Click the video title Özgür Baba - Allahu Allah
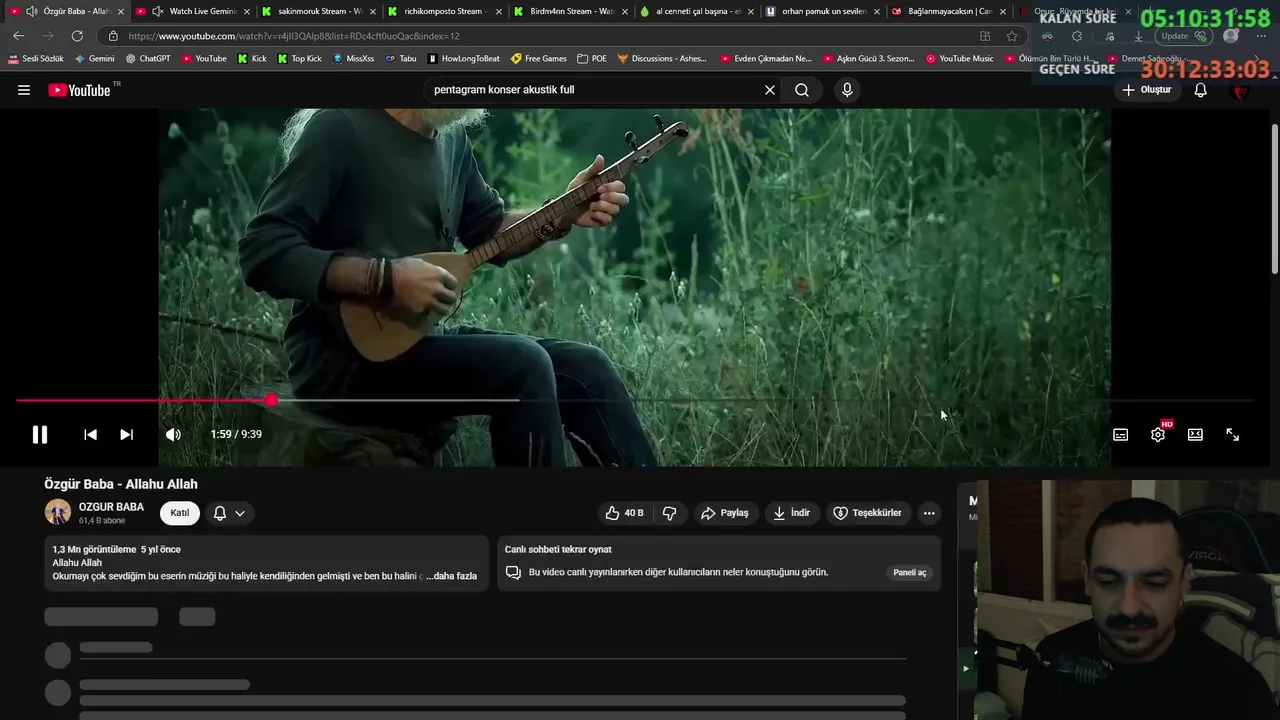Screen dimensions: 1280x720 point(121,484)
